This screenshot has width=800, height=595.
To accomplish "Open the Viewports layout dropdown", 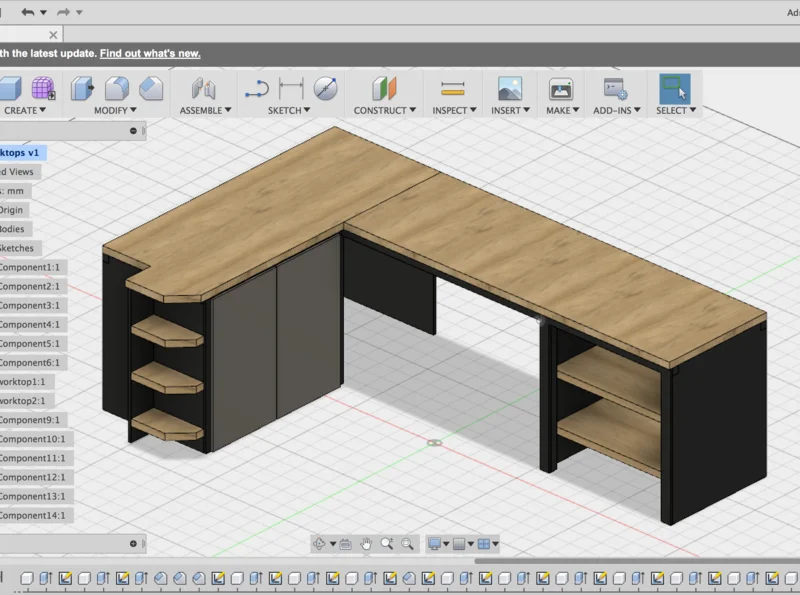I will pos(488,544).
